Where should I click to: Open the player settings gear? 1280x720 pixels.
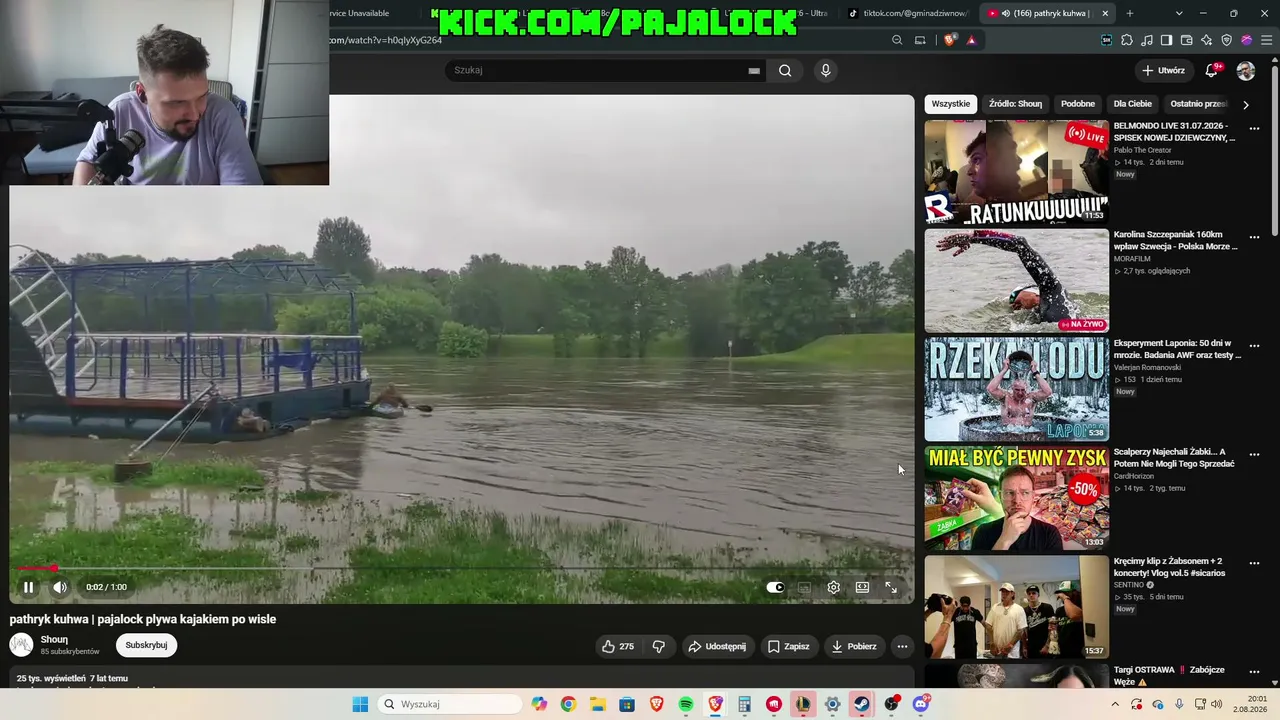pyautogui.click(x=833, y=587)
